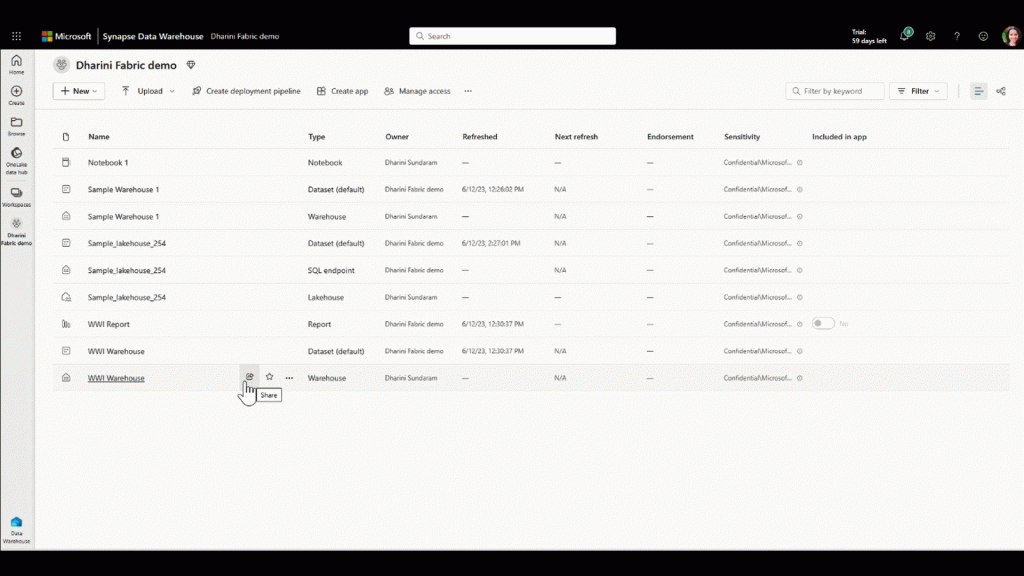
Task: Share the WWI Warehouse item
Action: 249,377
